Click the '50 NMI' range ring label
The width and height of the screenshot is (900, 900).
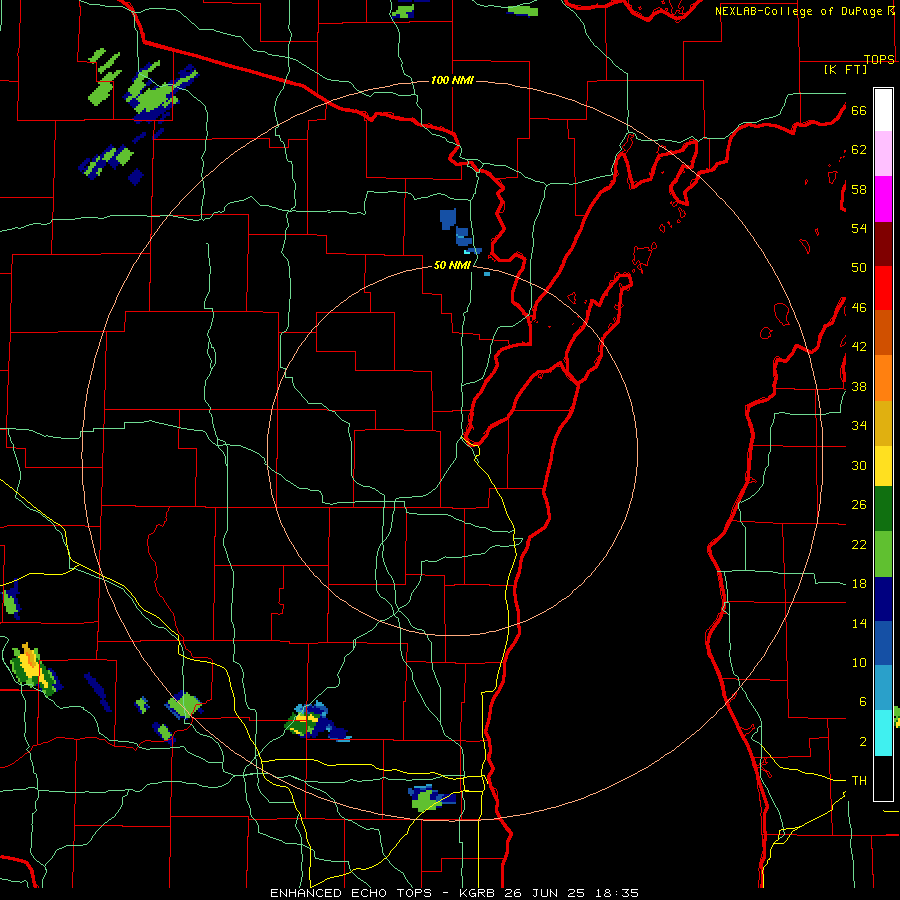(452, 265)
